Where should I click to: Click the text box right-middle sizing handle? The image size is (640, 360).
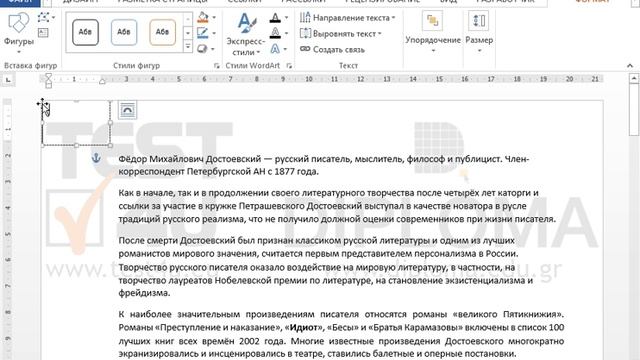tap(111, 122)
